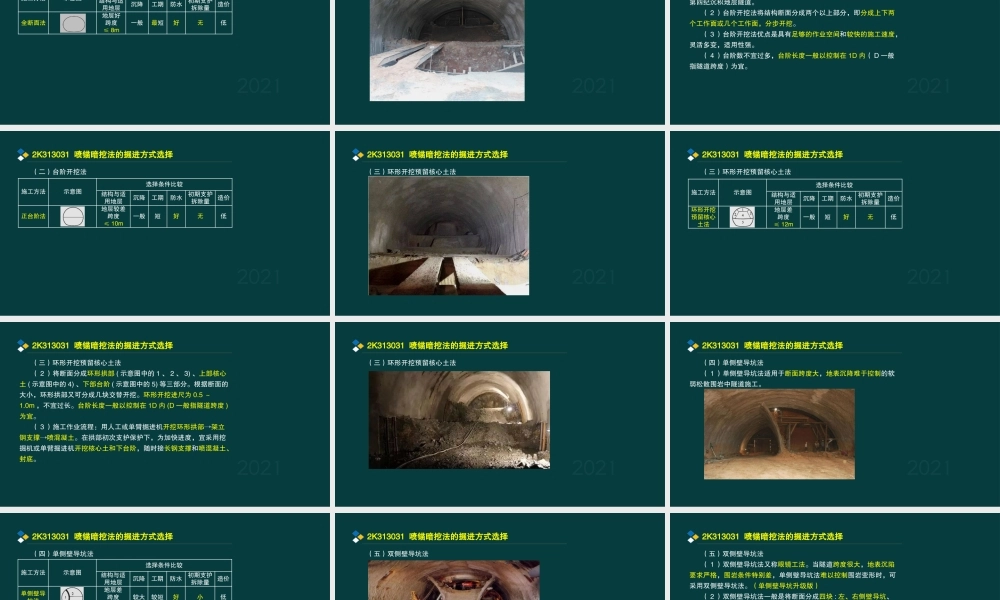Click the （二）台阶开挖法 section heading

(x=60, y=172)
